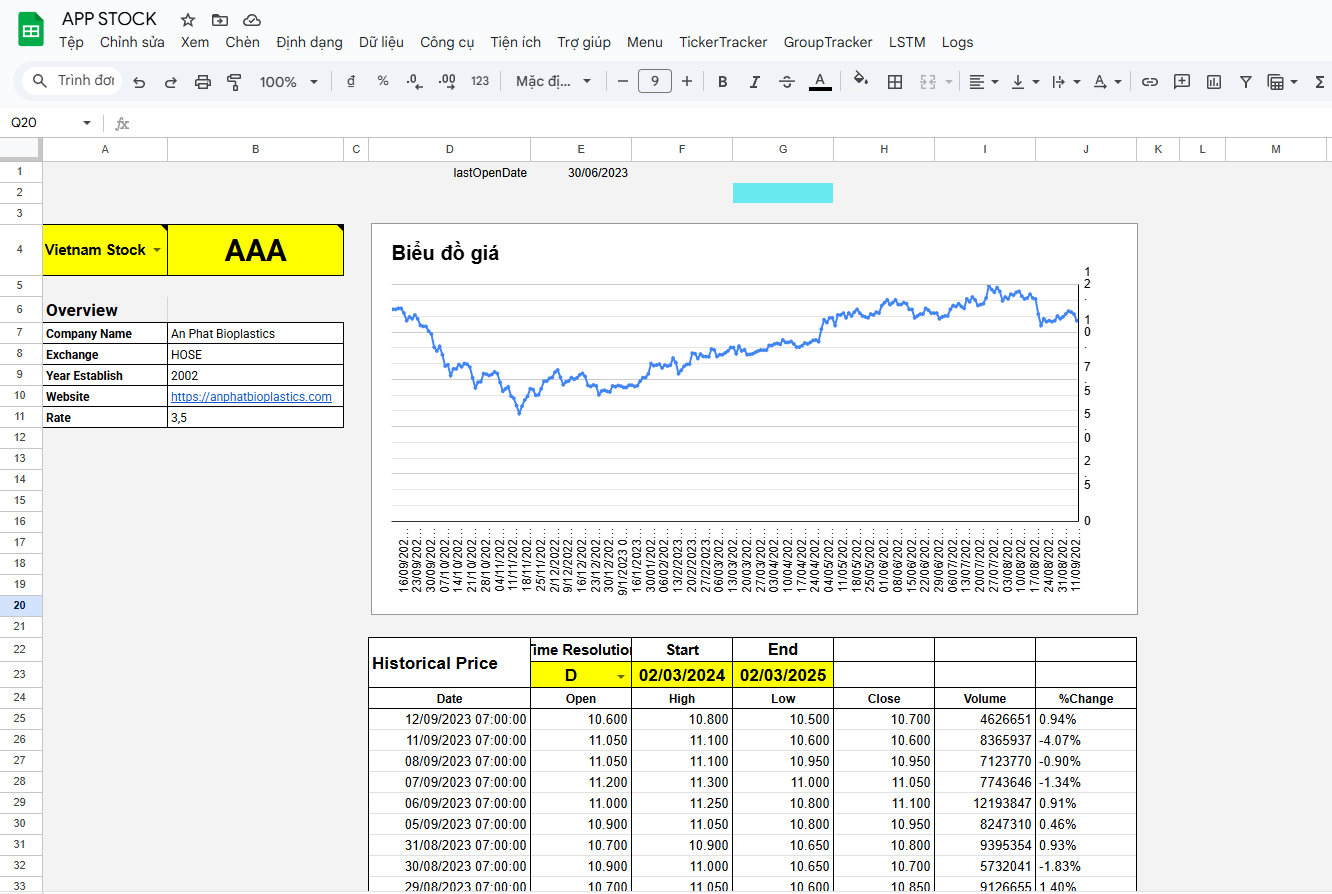Open zoom 100% dropdown
Image resolution: width=1332 pixels, height=894 pixels.
289,82
